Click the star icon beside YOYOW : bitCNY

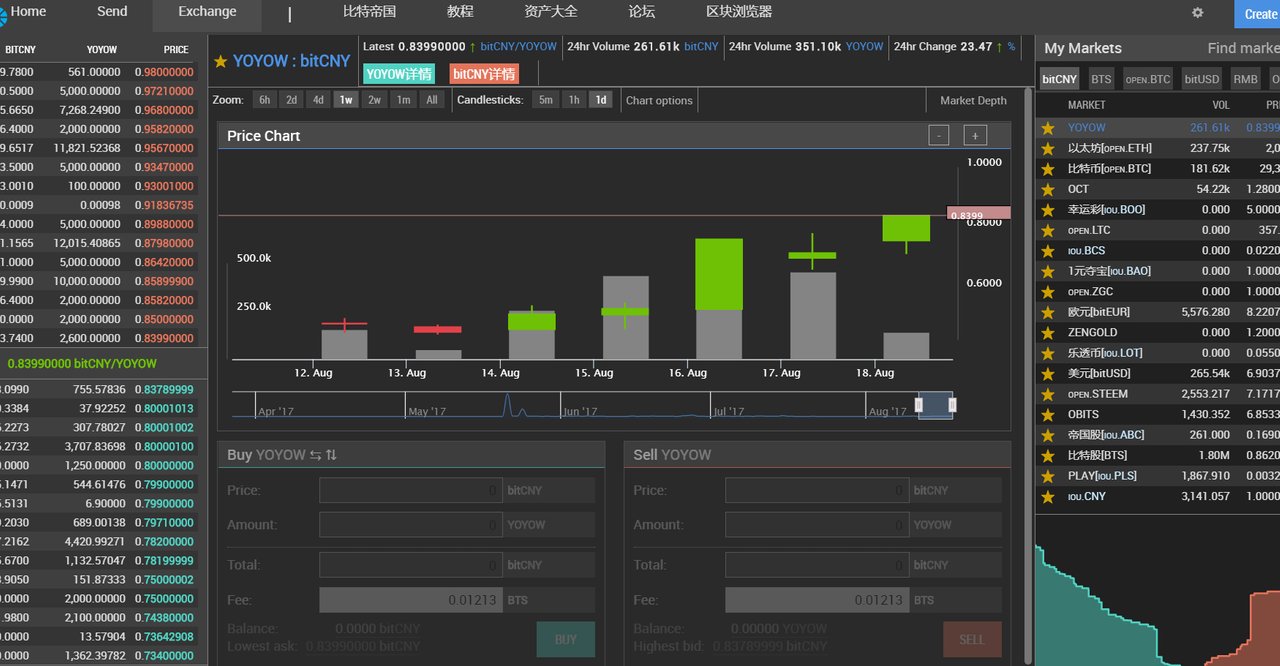coord(221,62)
